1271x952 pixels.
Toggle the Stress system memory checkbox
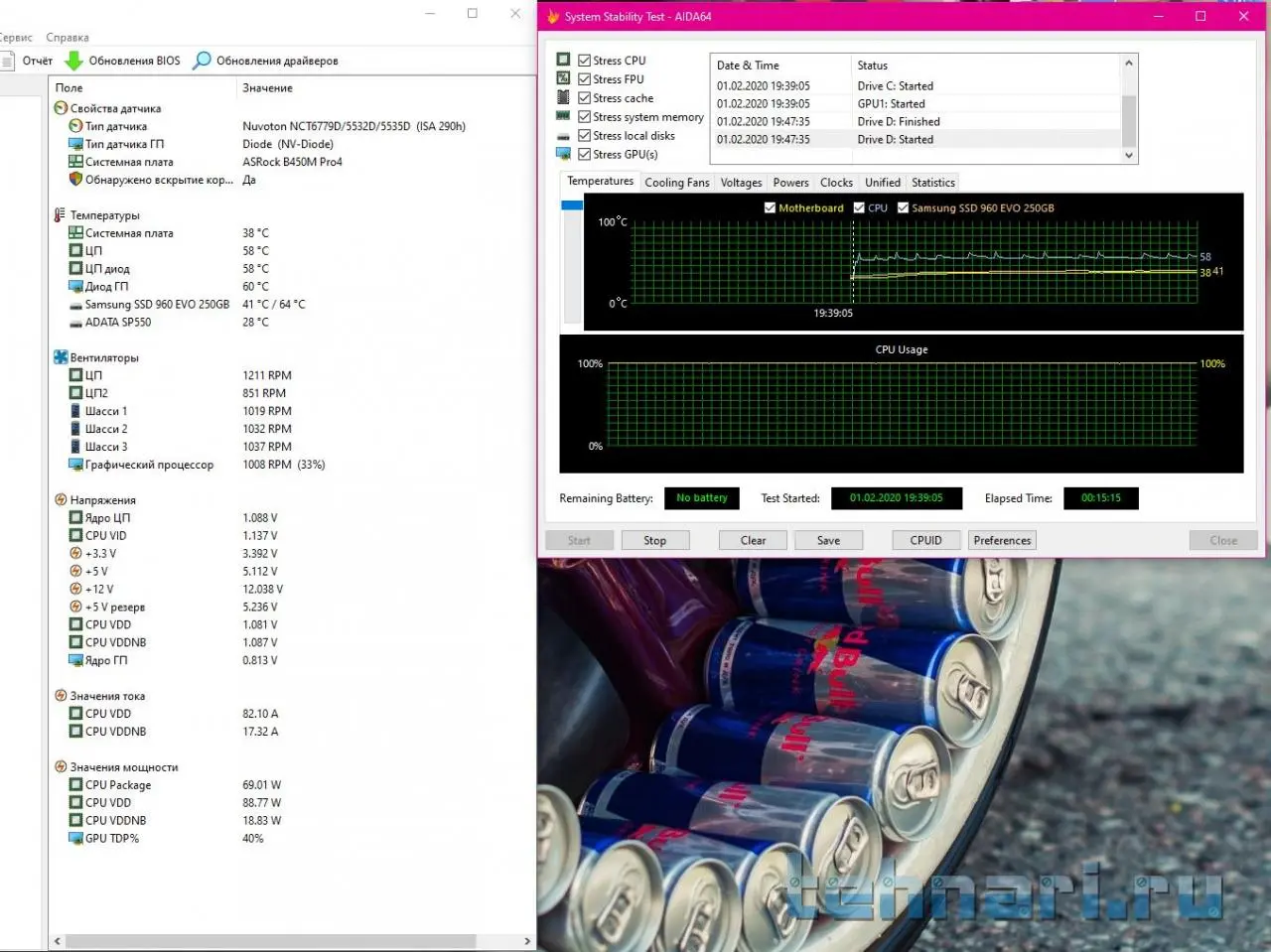584,117
